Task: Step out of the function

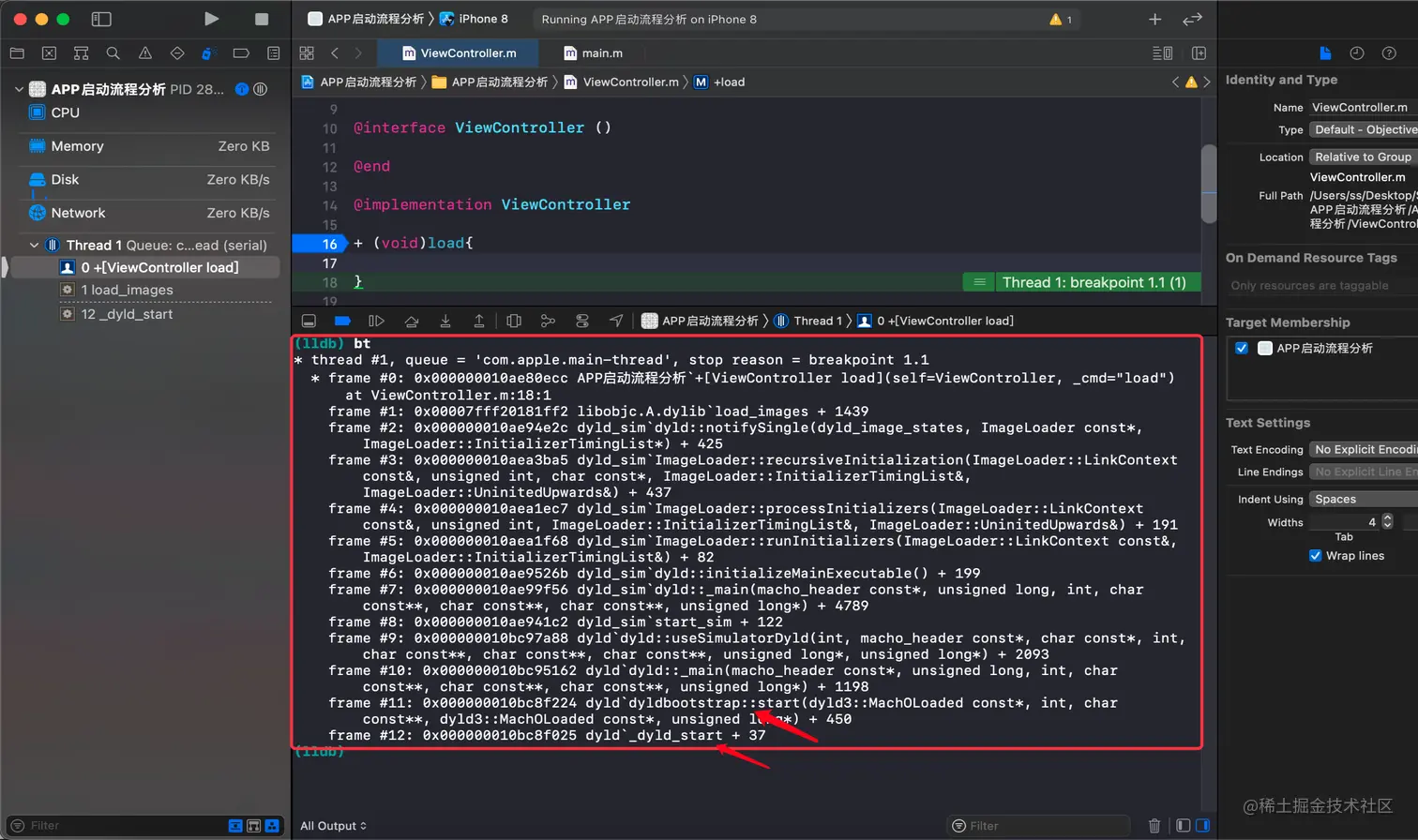Action: tap(479, 321)
